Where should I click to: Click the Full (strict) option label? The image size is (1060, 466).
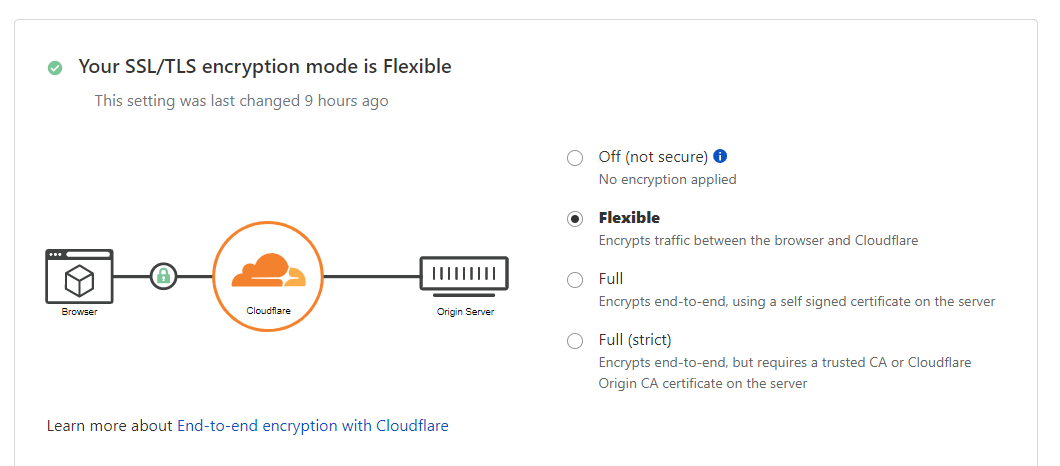[x=635, y=340]
